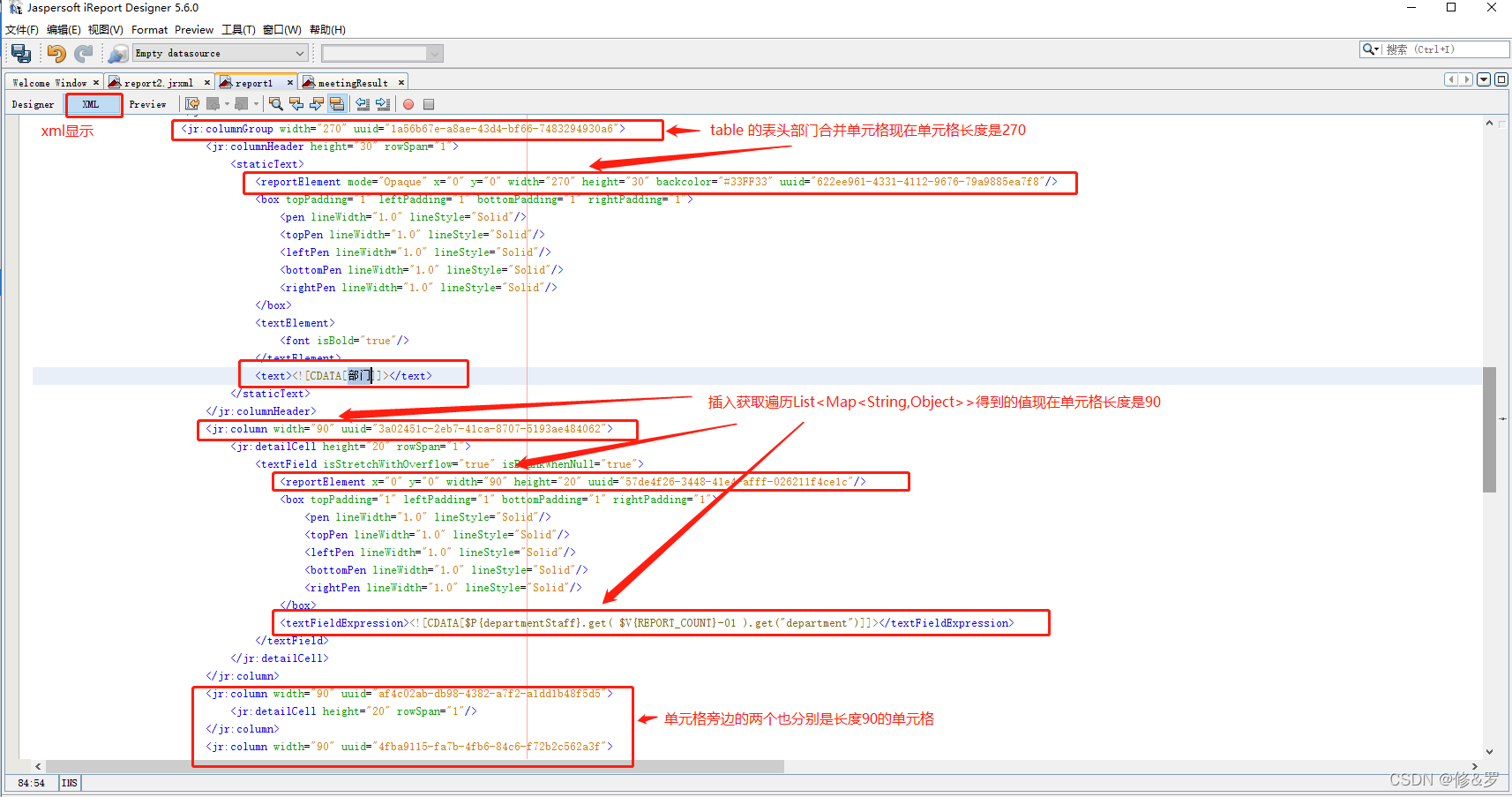
Task: Open the Empty datasource dropdown
Action: (x=219, y=53)
